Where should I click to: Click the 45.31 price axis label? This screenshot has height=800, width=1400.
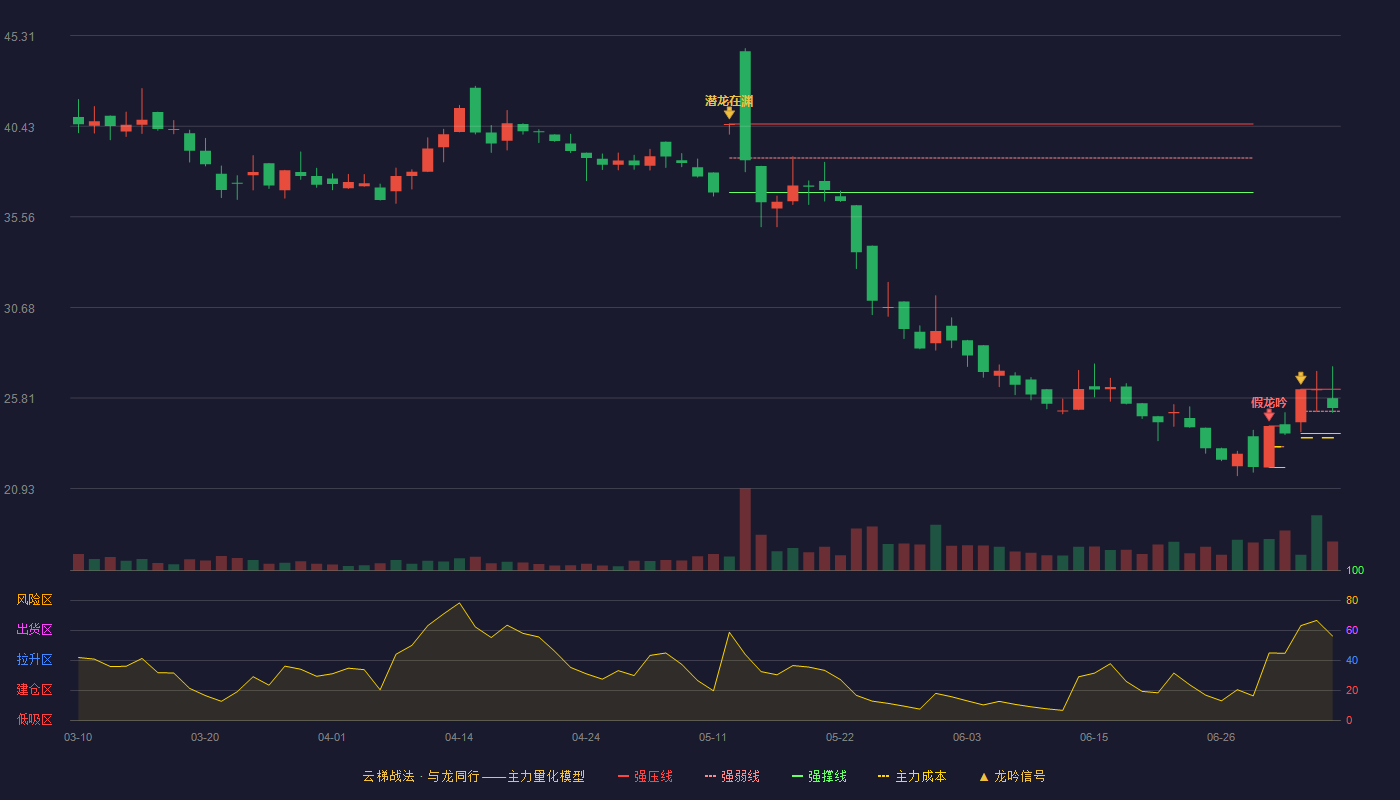point(19,37)
